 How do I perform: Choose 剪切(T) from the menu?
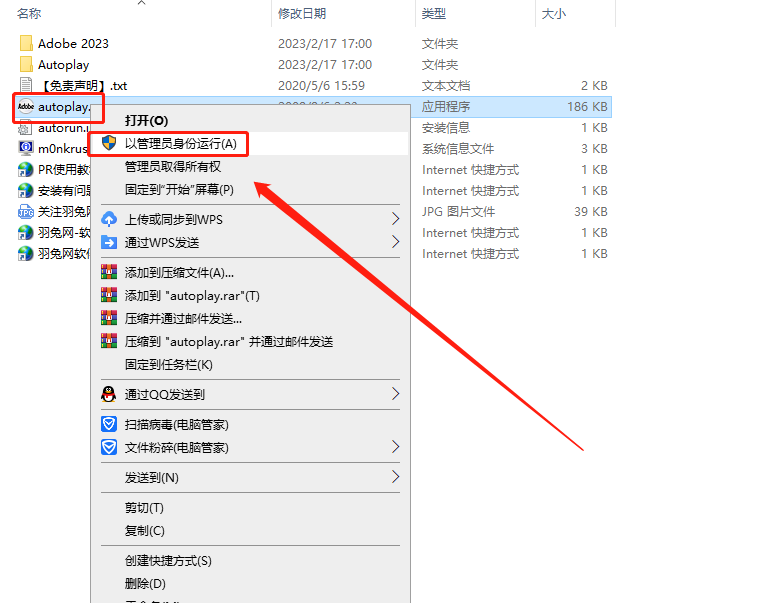[144, 508]
